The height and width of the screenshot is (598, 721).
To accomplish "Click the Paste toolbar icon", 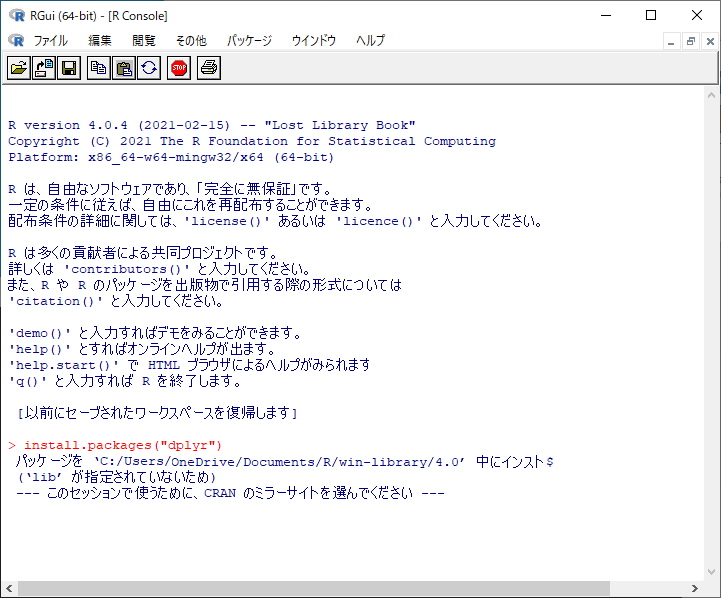I will (124, 68).
